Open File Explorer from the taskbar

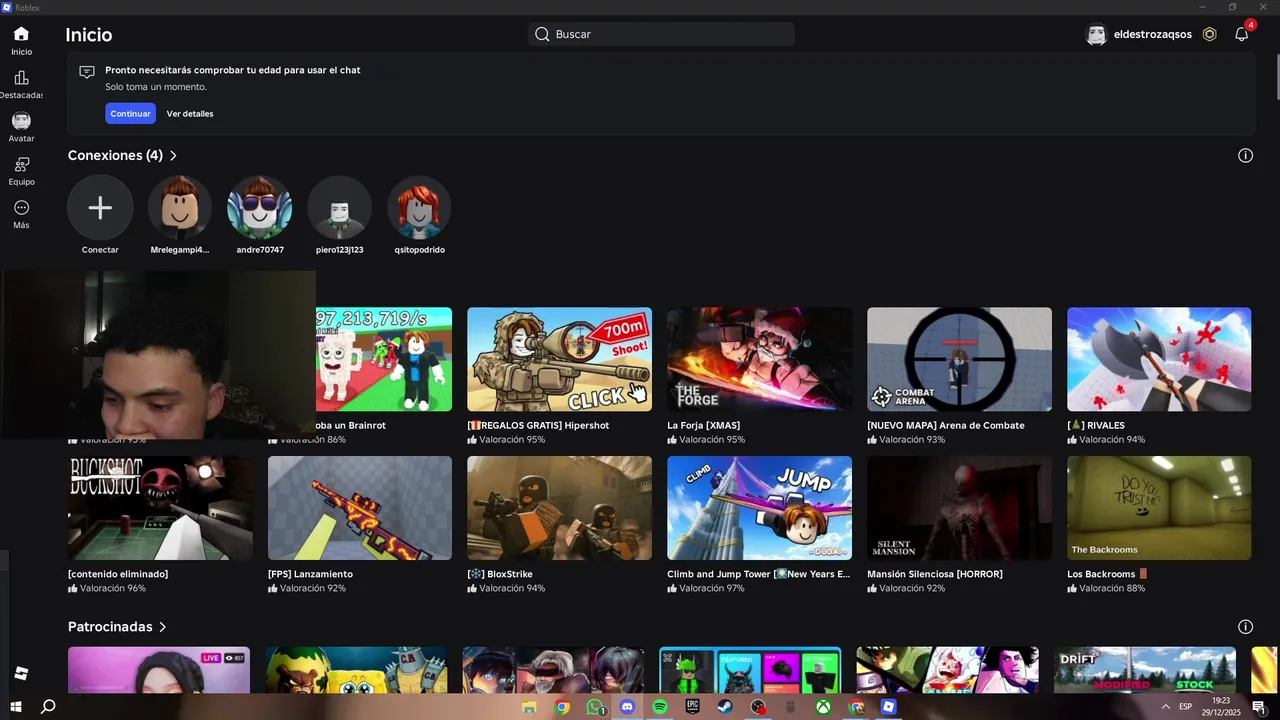click(x=529, y=707)
